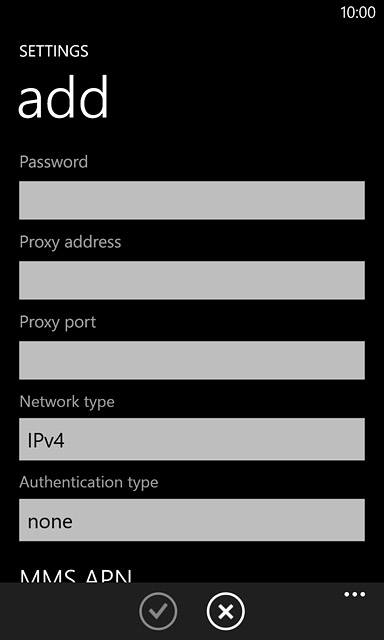
Task: Click into the Proxy address field
Action: click(x=192, y=280)
